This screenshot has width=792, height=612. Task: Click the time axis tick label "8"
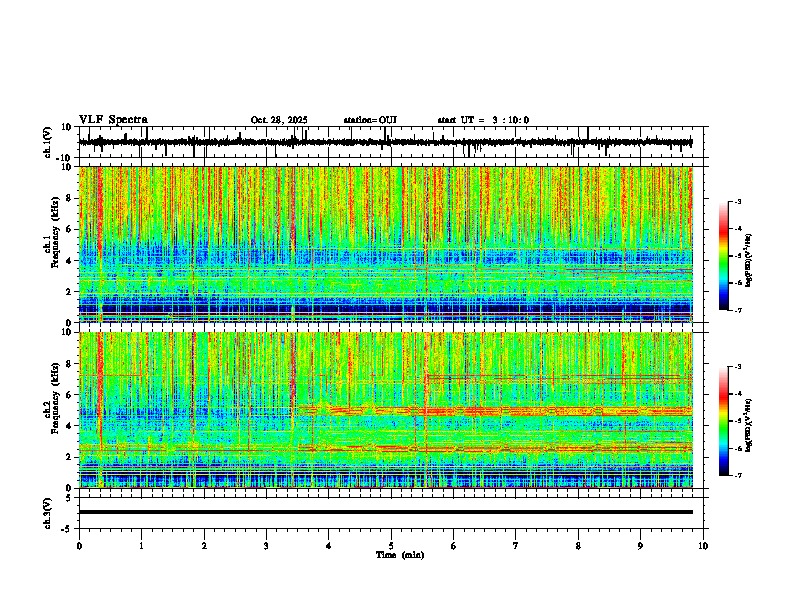(x=578, y=546)
